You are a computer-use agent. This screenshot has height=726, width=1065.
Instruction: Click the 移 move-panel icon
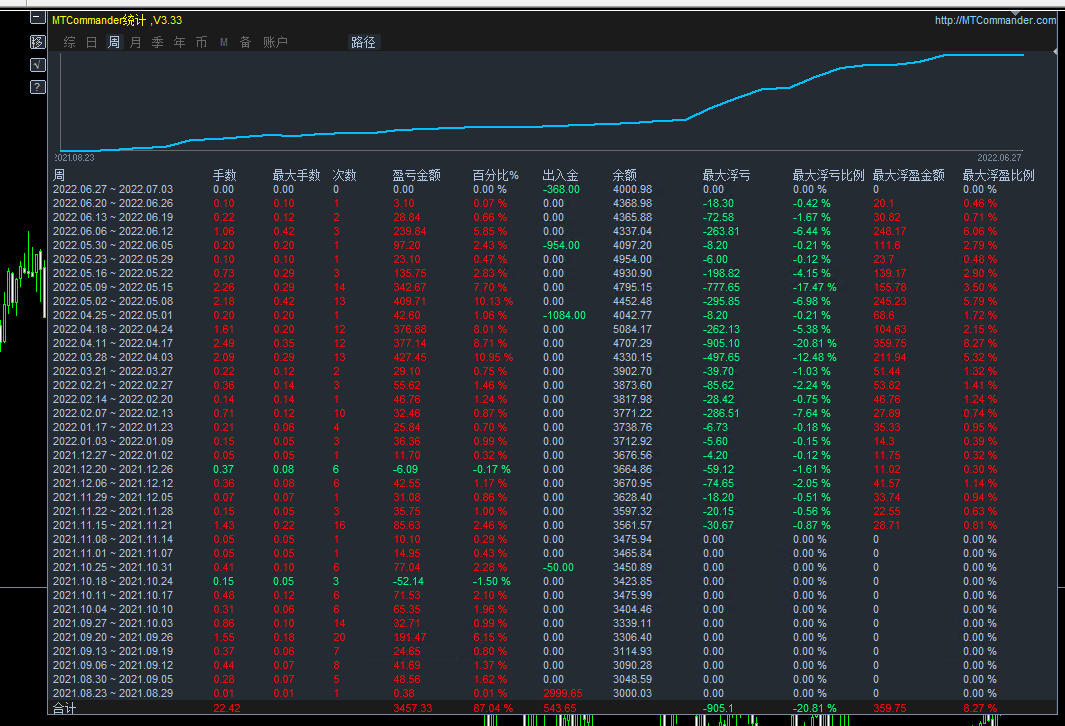(x=38, y=42)
